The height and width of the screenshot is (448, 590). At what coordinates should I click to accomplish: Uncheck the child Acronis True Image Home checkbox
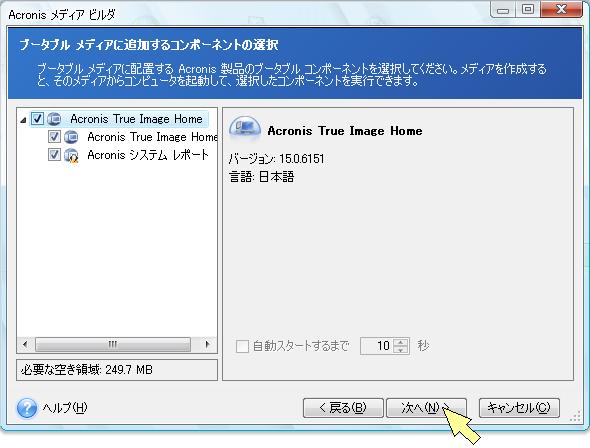point(54,137)
